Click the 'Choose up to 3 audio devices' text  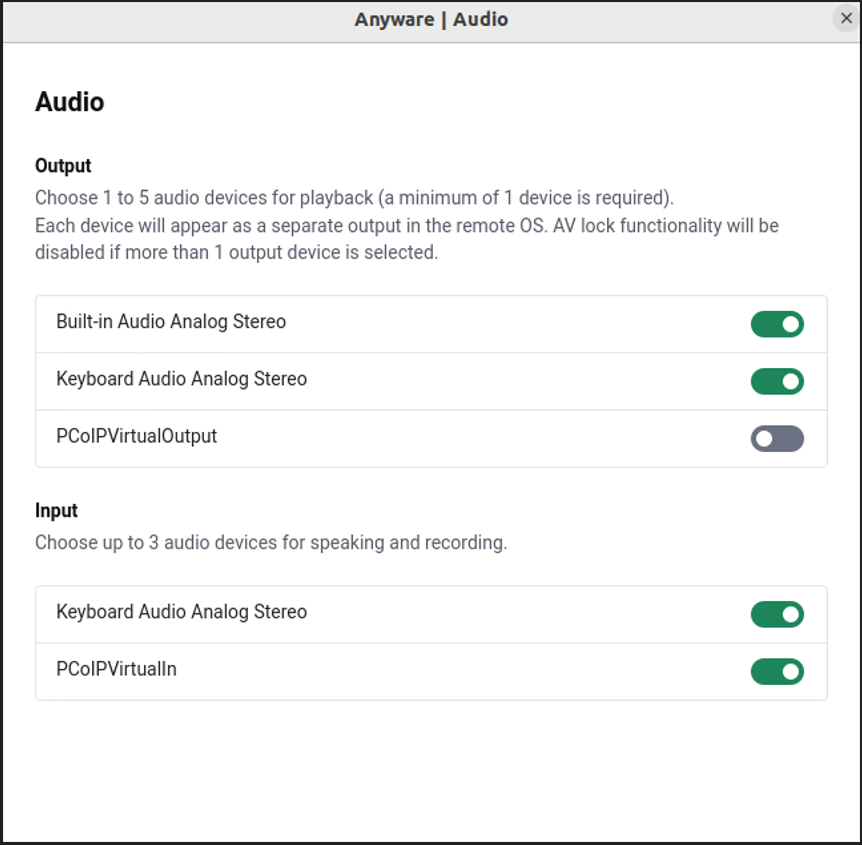(270, 543)
